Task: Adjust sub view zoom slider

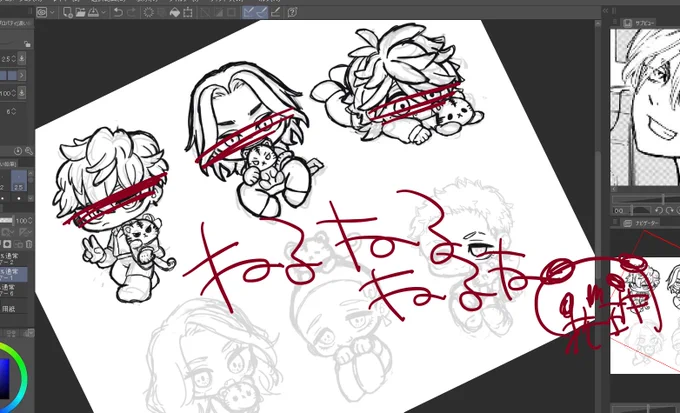Action: [x=646, y=200]
